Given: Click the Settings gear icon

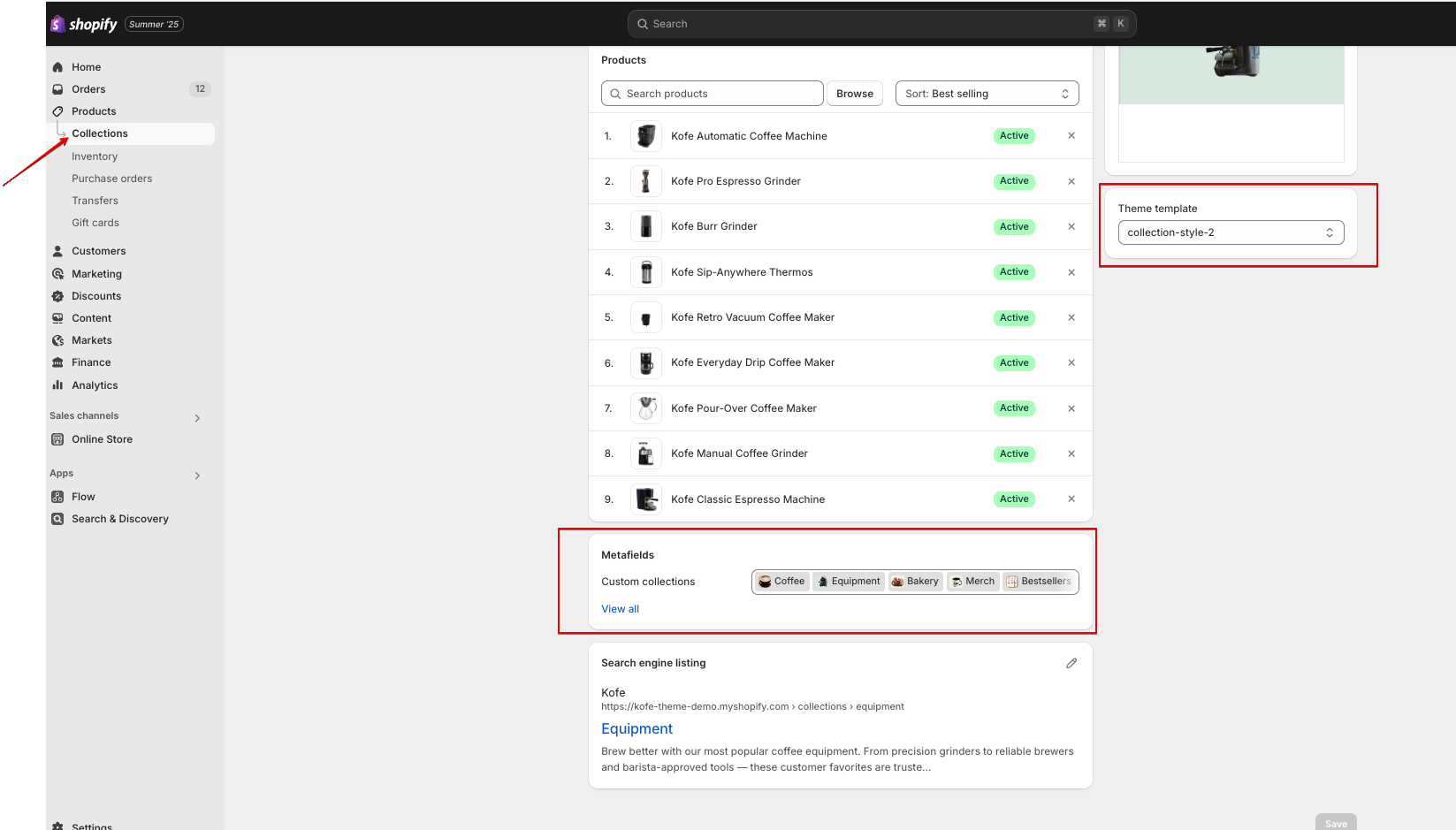Looking at the screenshot, I should tap(57, 826).
